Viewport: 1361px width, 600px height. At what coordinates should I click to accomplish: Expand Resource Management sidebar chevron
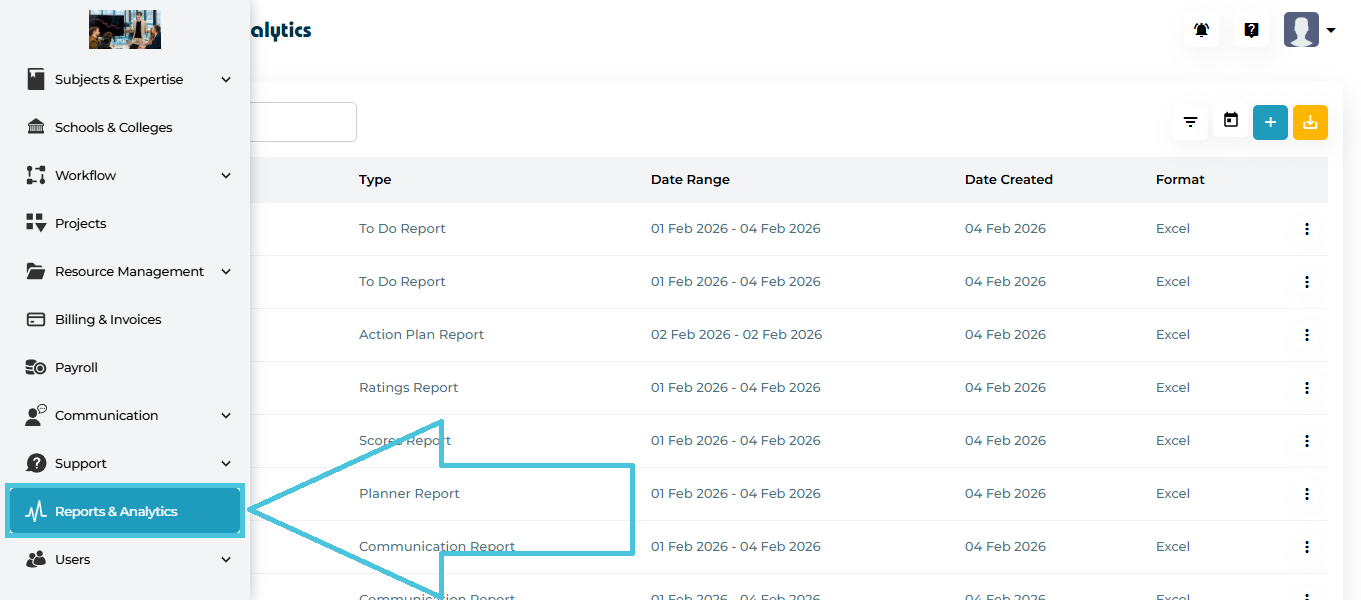click(226, 272)
